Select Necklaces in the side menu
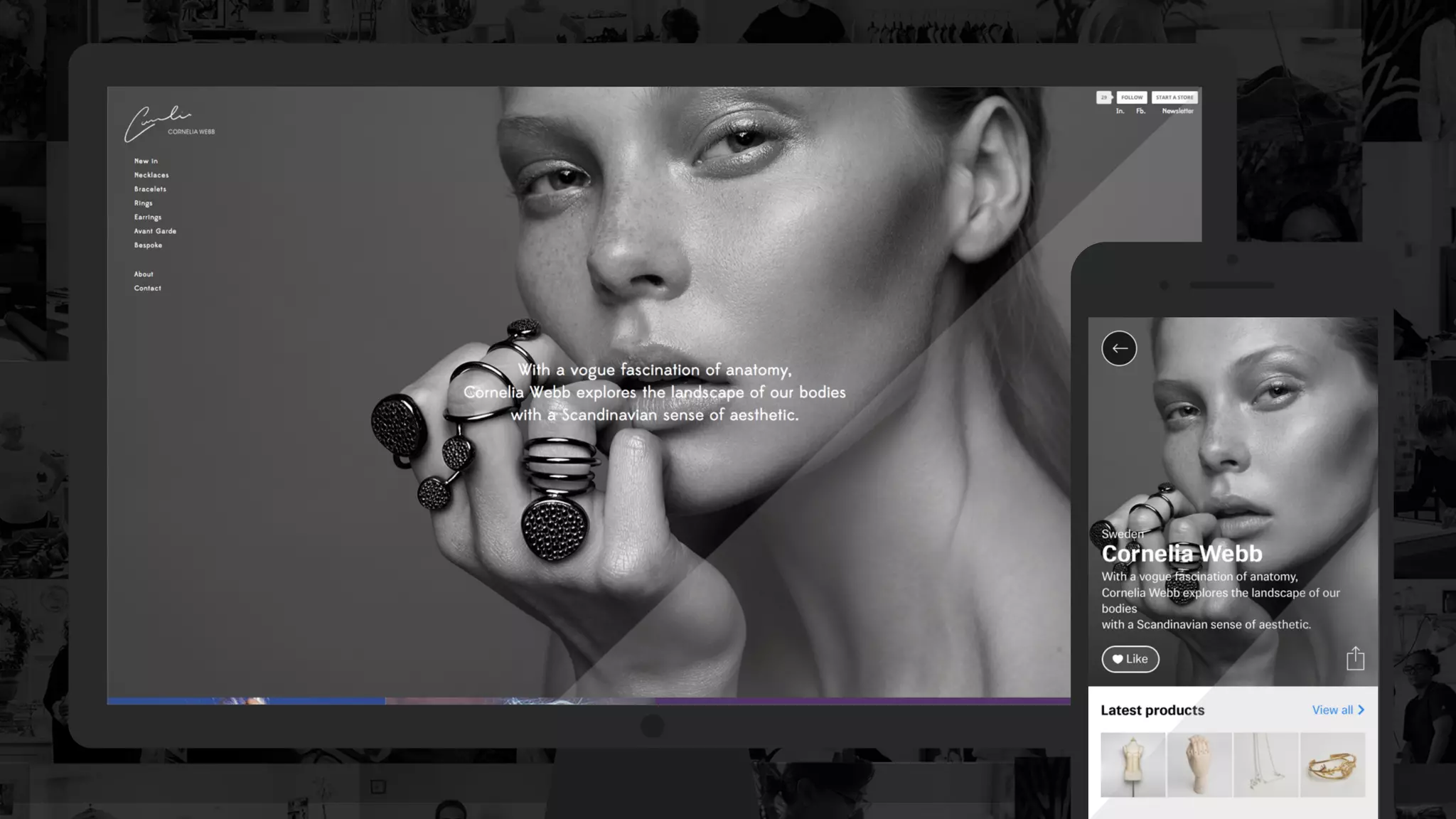1456x819 pixels. (151, 175)
